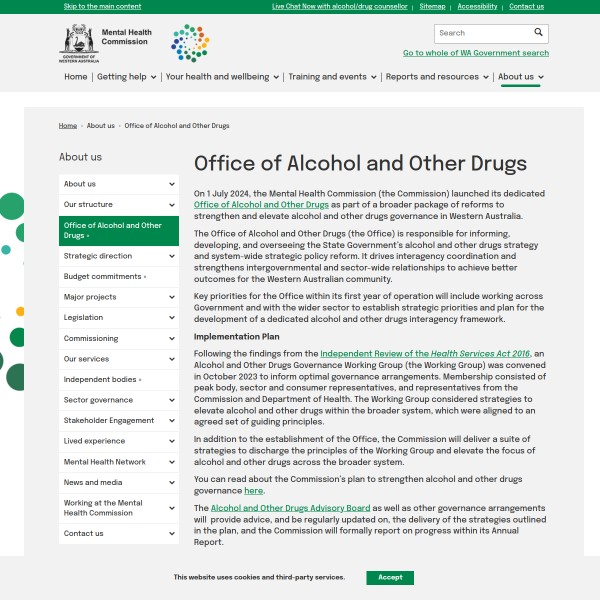Image resolution: width=600 pixels, height=600 pixels.
Task: Accept the cookies notice
Action: 390,577
